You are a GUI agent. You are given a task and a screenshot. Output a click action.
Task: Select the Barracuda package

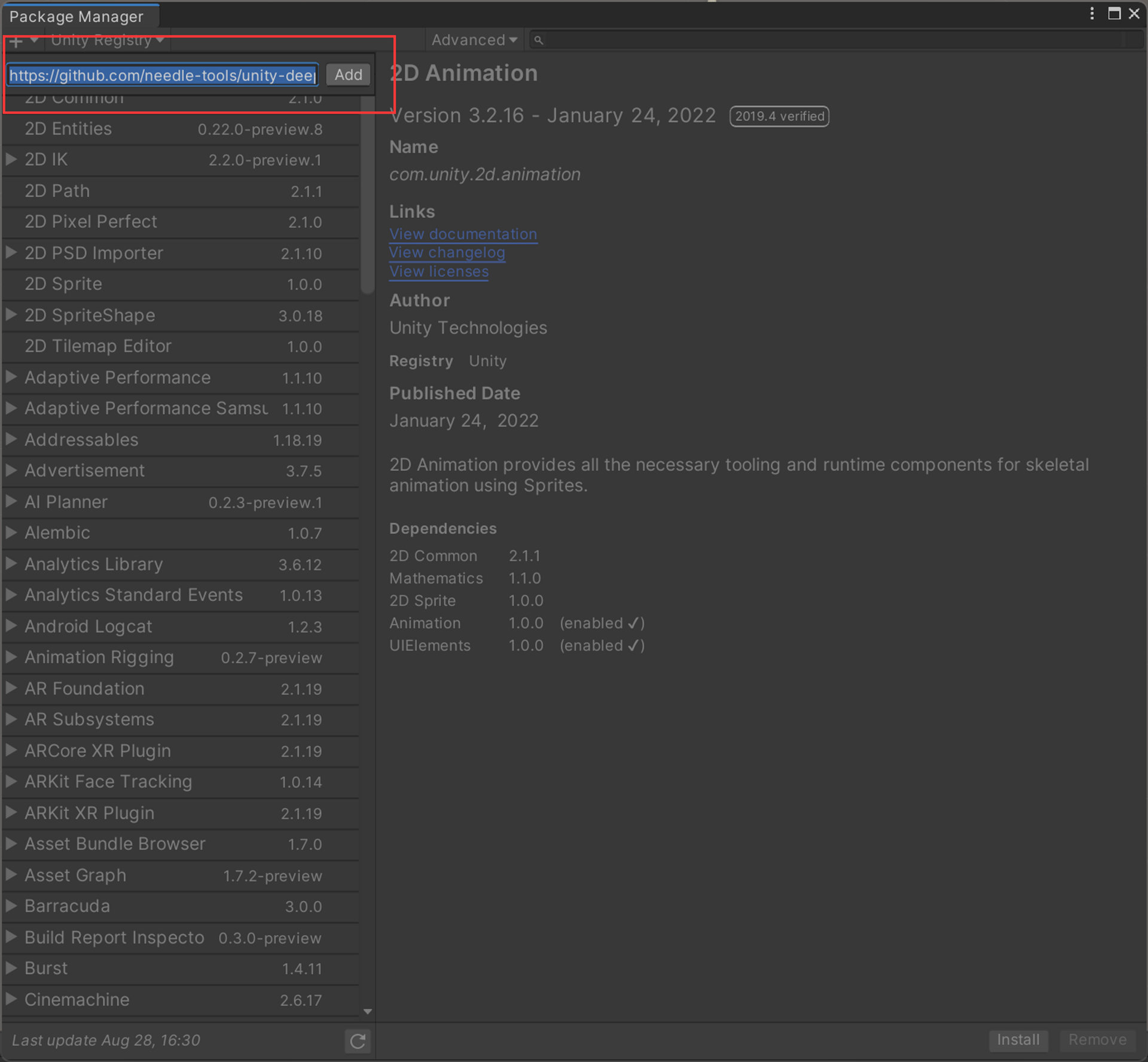pyautogui.click(x=67, y=907)
